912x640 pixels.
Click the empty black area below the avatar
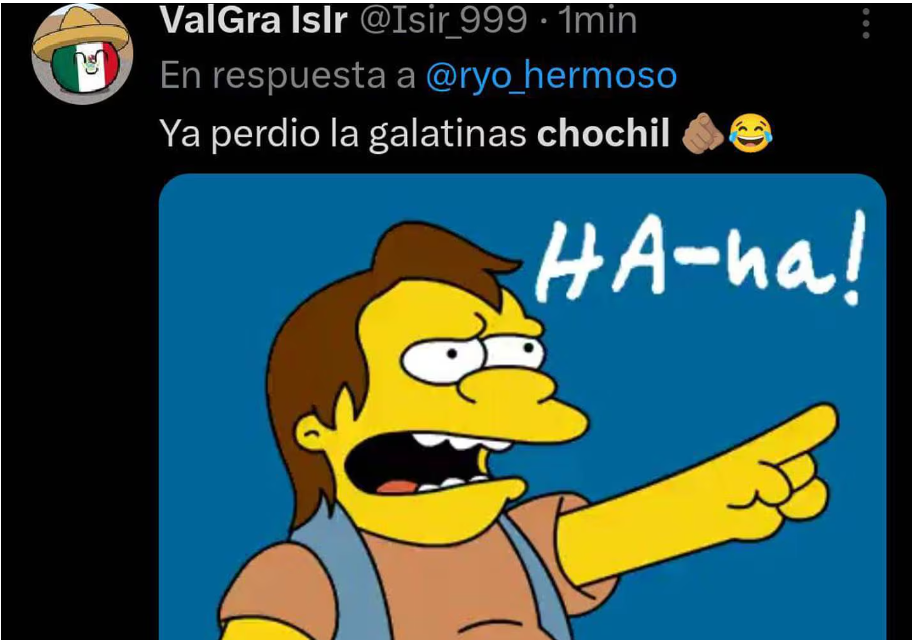click(x=81, y=372)
